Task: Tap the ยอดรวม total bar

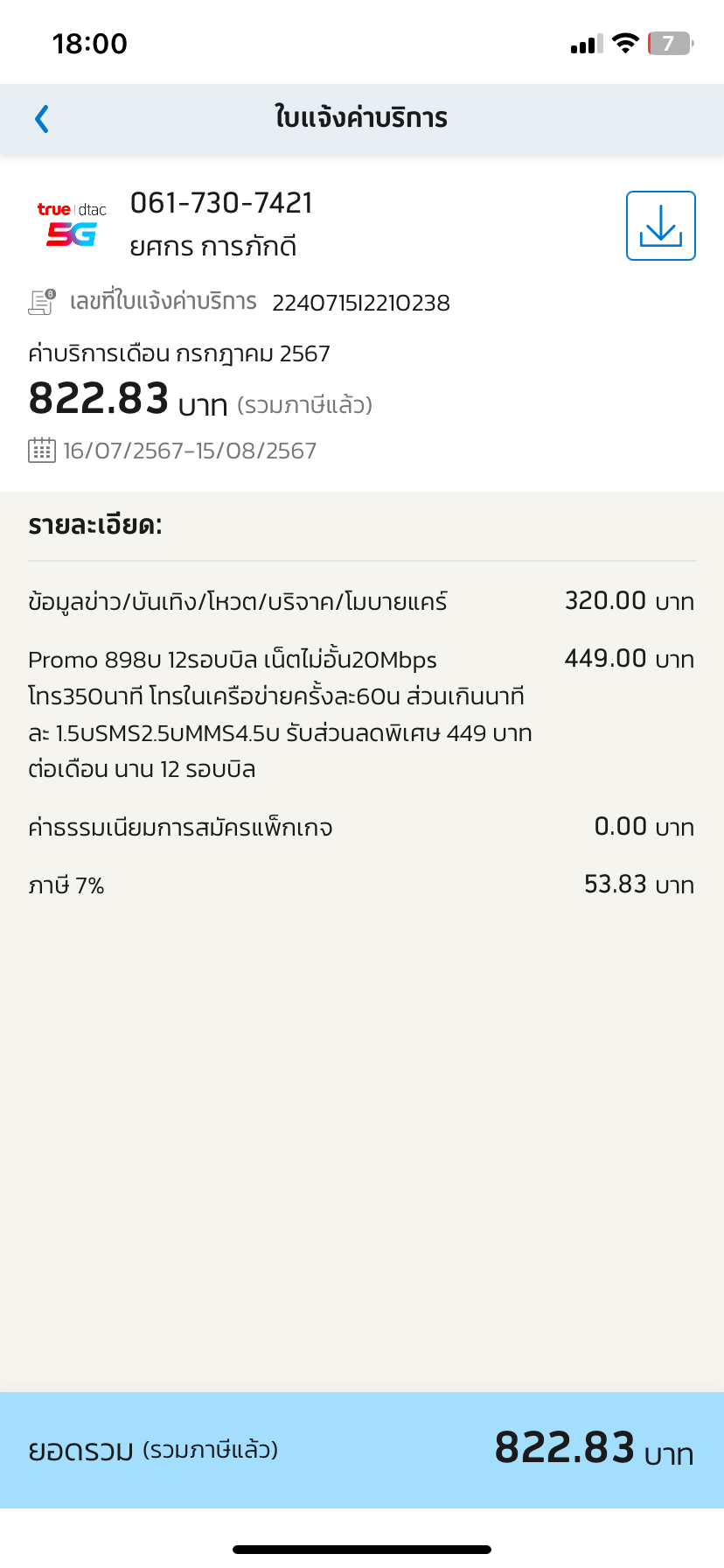Action: (361, 1449)
